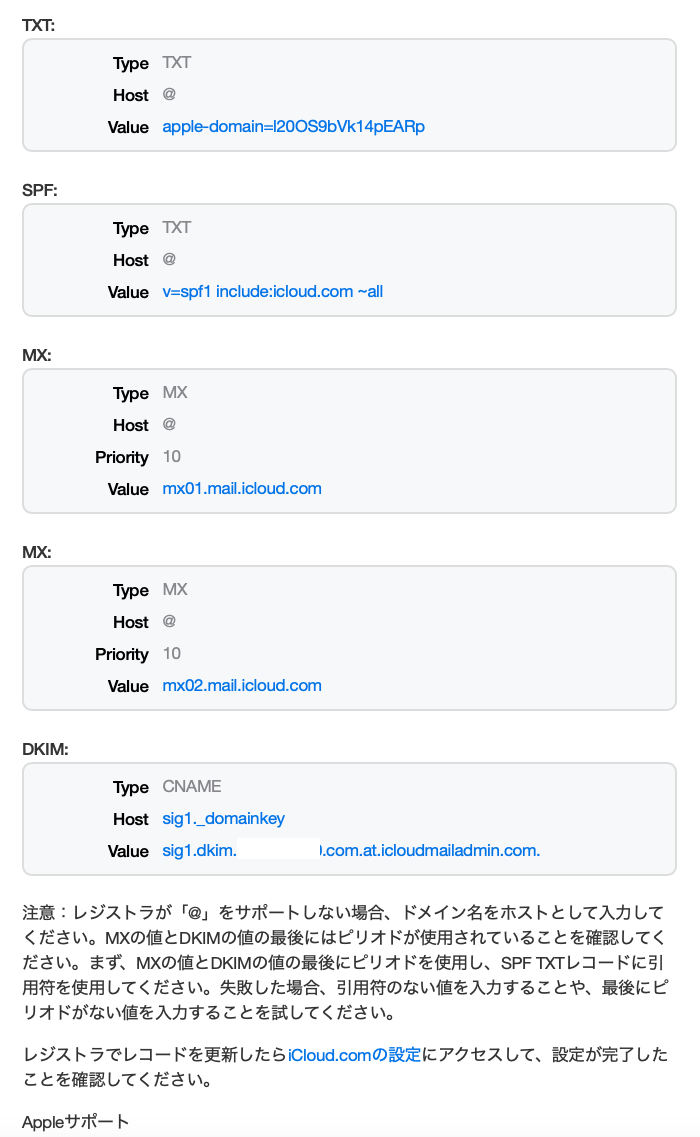
Task: Click the v=spf1 include:icloud.com value link
Action: [272, 292]
